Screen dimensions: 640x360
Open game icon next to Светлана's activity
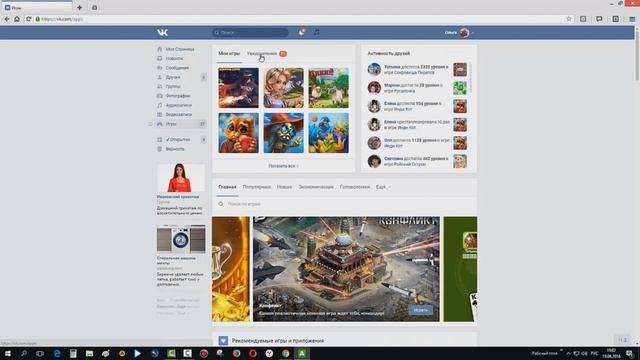tap(460, 161)
